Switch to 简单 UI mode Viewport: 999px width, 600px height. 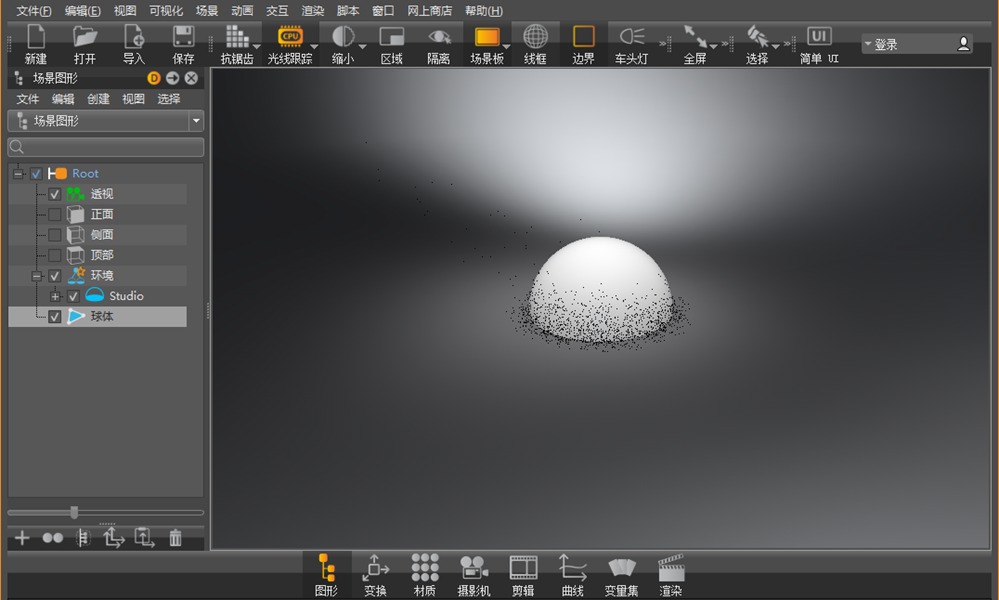point(819,36)
